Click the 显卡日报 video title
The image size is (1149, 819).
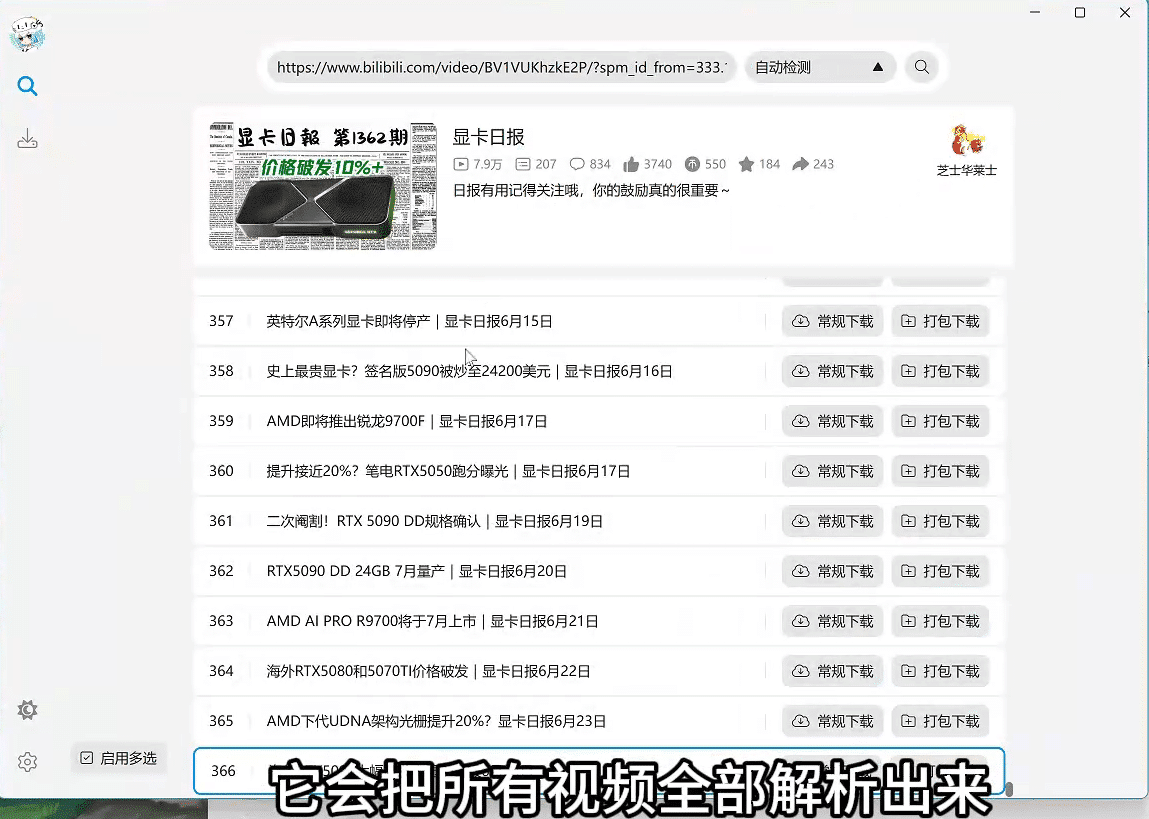pyautogui.click(x=488, y=137)
